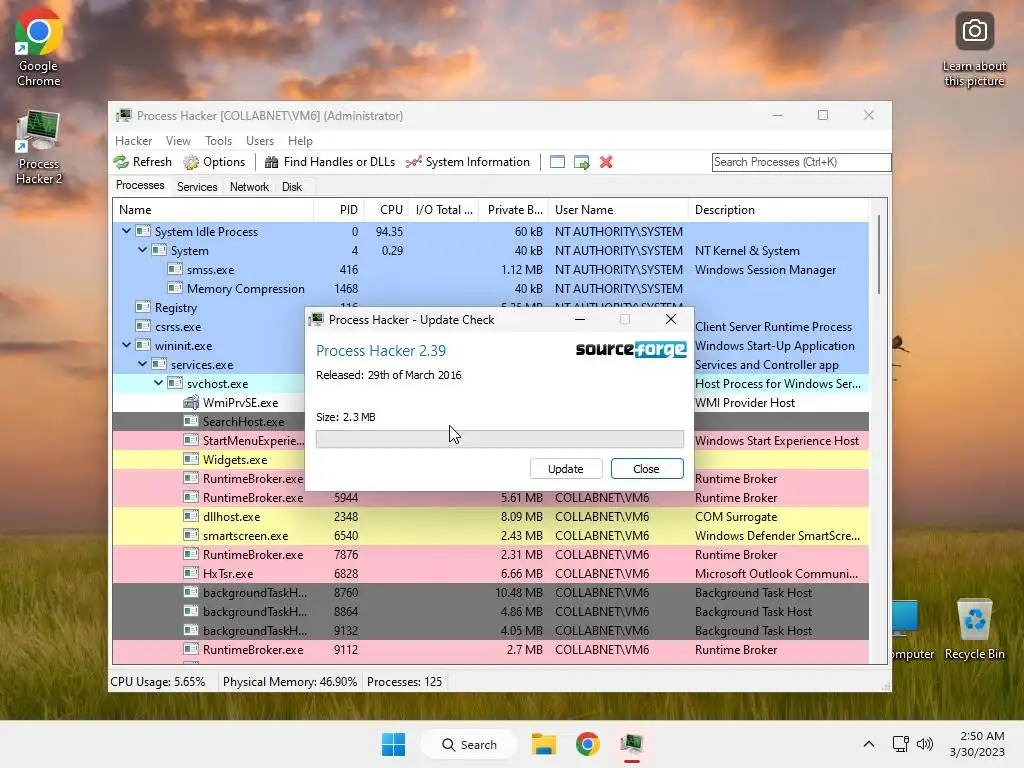Sort by the PID column header

point(339,210)
